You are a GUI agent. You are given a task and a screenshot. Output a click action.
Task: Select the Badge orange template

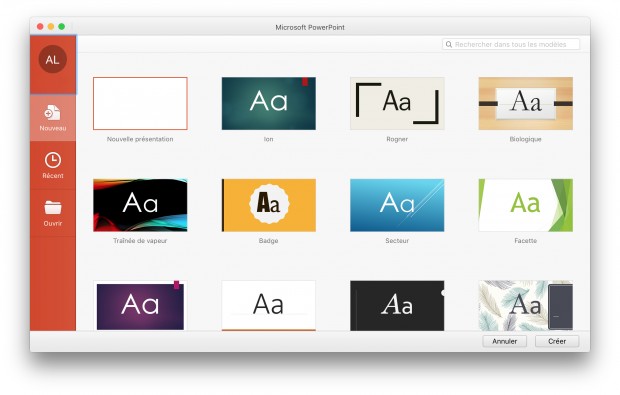coord(268,205)
